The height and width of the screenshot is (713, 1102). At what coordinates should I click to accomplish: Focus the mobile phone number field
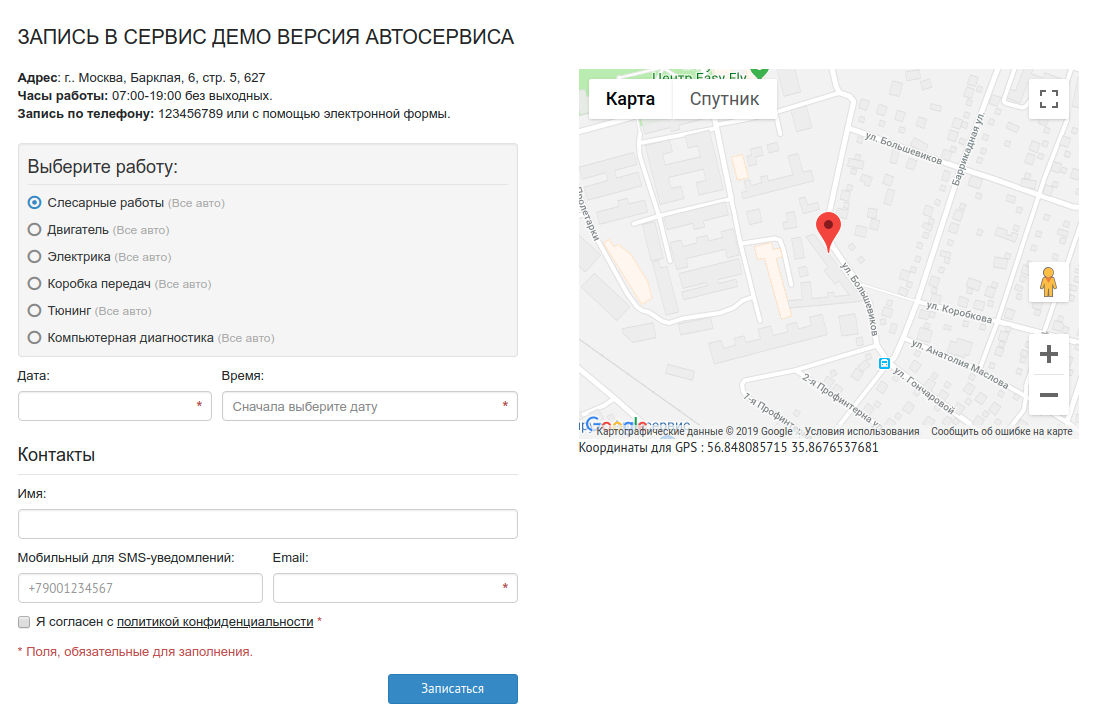140,588
